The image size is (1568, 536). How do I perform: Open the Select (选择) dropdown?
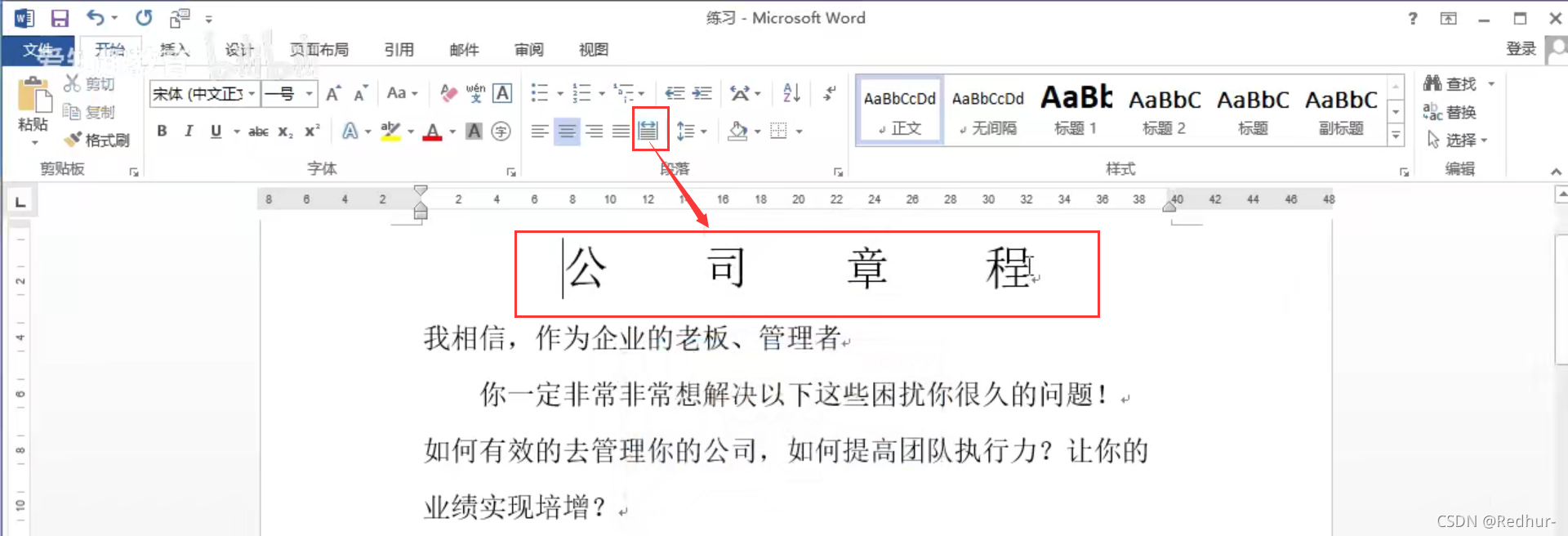pyautogui.click(x=1457, y=140)
